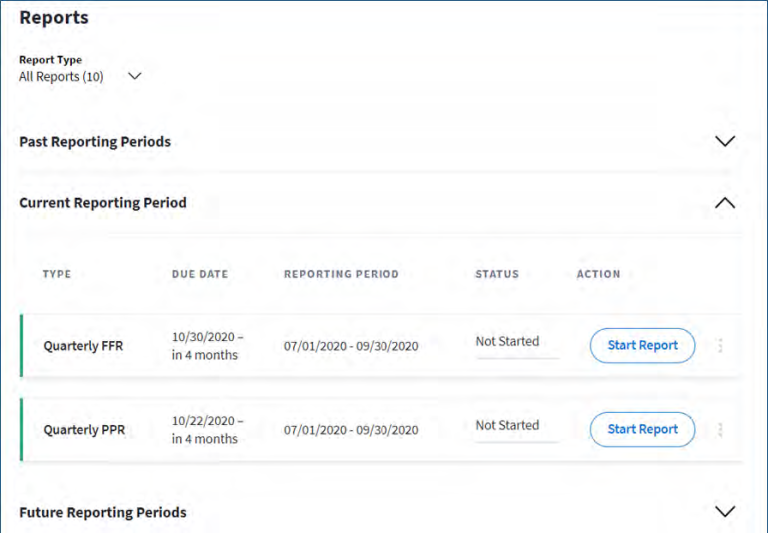Collapse Current Reporting Period with the up chevron
Image resolution: width=768 pixels, height=533 pixels.
click(x=725, y=203)
